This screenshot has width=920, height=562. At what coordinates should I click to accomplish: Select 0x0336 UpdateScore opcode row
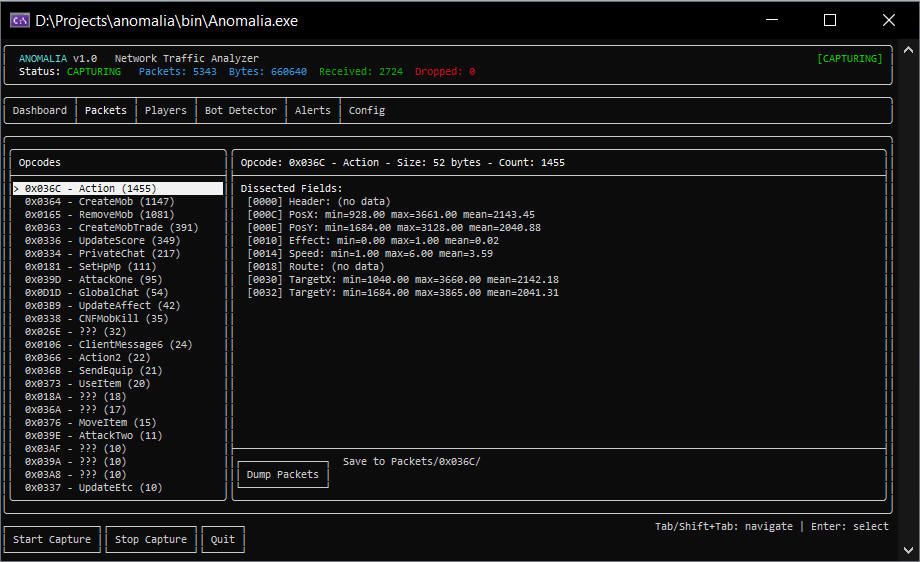tap(88, 240)
